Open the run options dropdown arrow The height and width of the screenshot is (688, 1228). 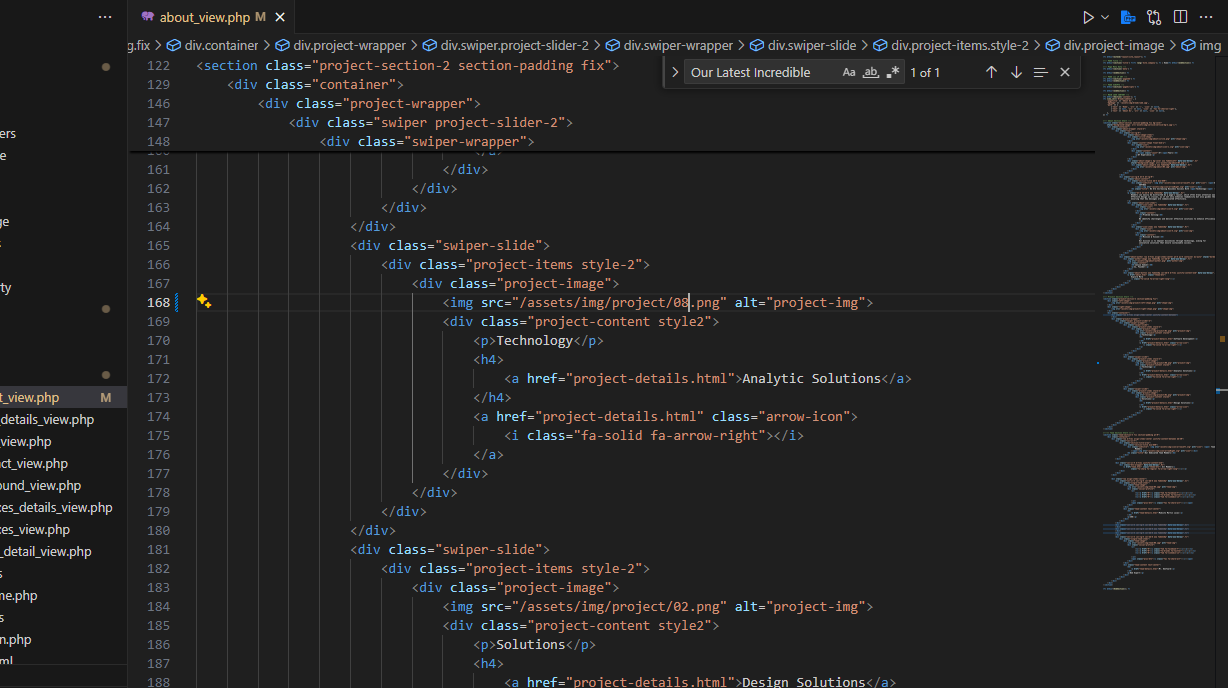[x=1104, y=17]
